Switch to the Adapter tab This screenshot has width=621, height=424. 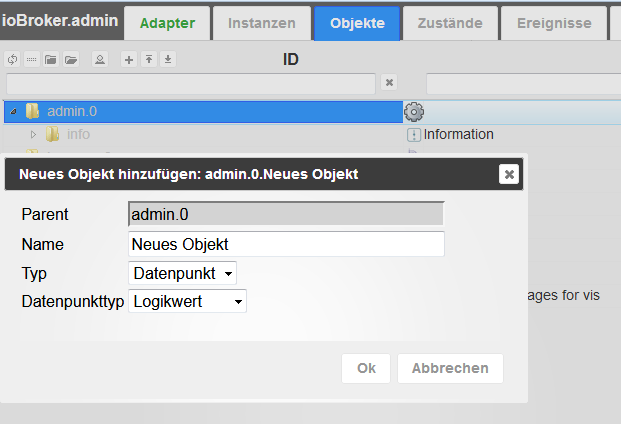[x=167, y=23]
